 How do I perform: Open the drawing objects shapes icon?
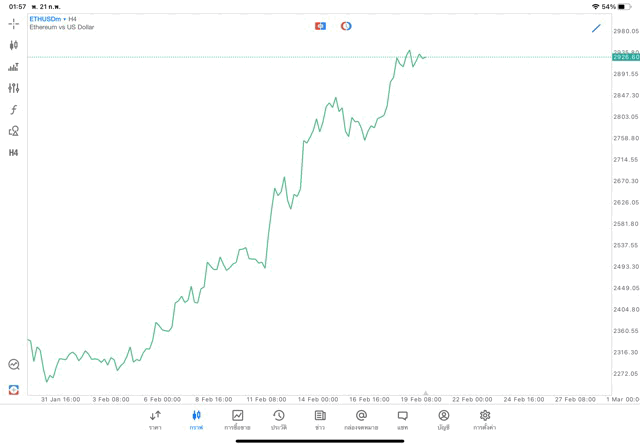click(x=13, y=131)
